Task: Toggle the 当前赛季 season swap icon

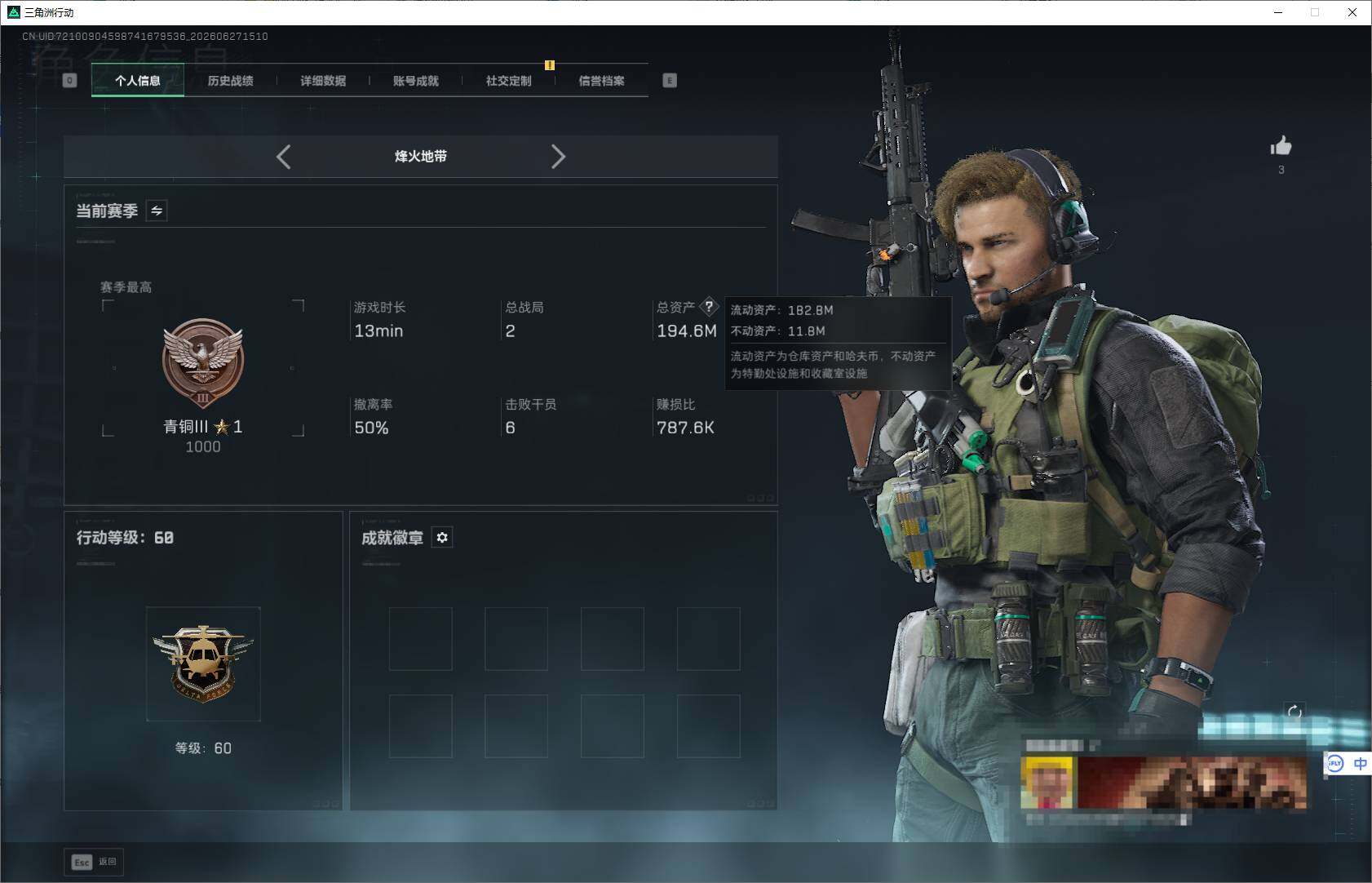Action: (157, 211)
